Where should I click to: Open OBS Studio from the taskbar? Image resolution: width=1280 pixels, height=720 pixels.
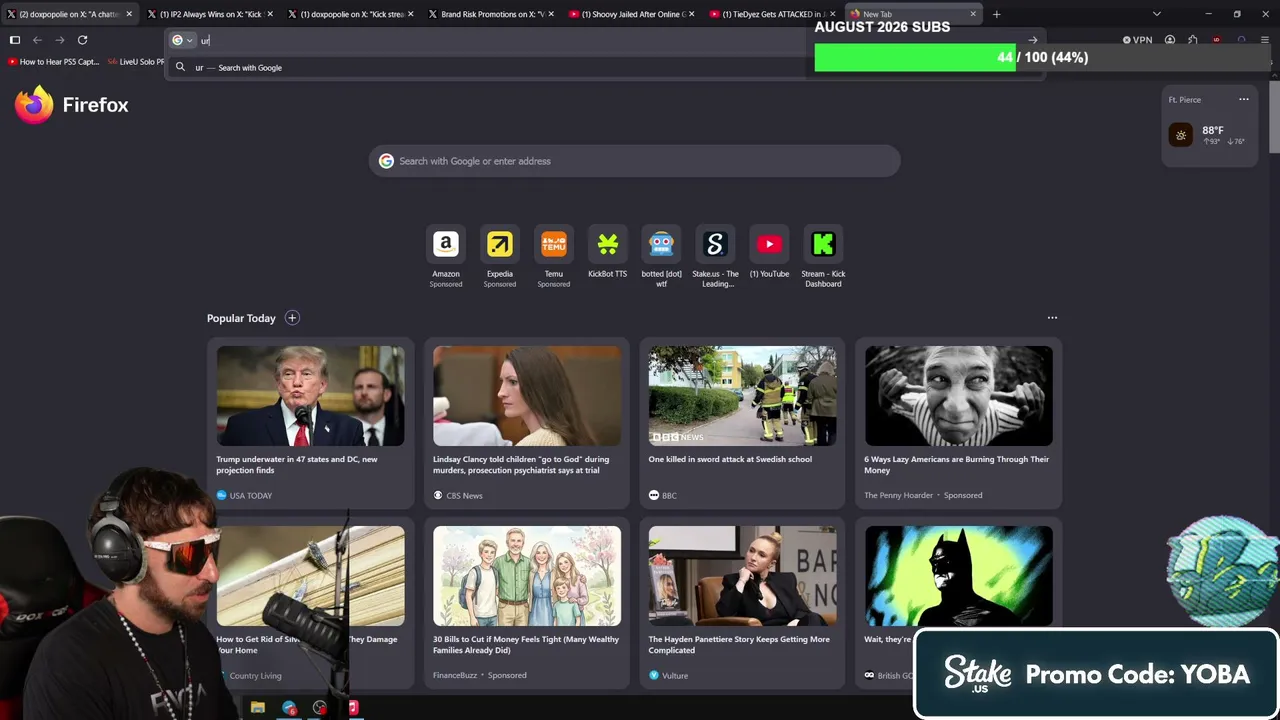pyautogui.click(x=320, y=708)
